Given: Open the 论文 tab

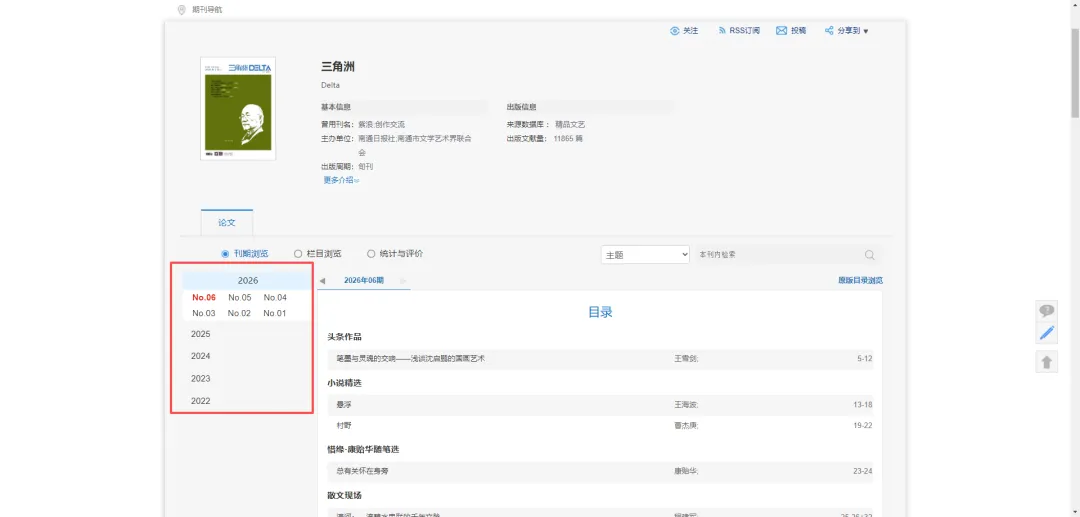Looking at the screenshot, I should [227, 223].
